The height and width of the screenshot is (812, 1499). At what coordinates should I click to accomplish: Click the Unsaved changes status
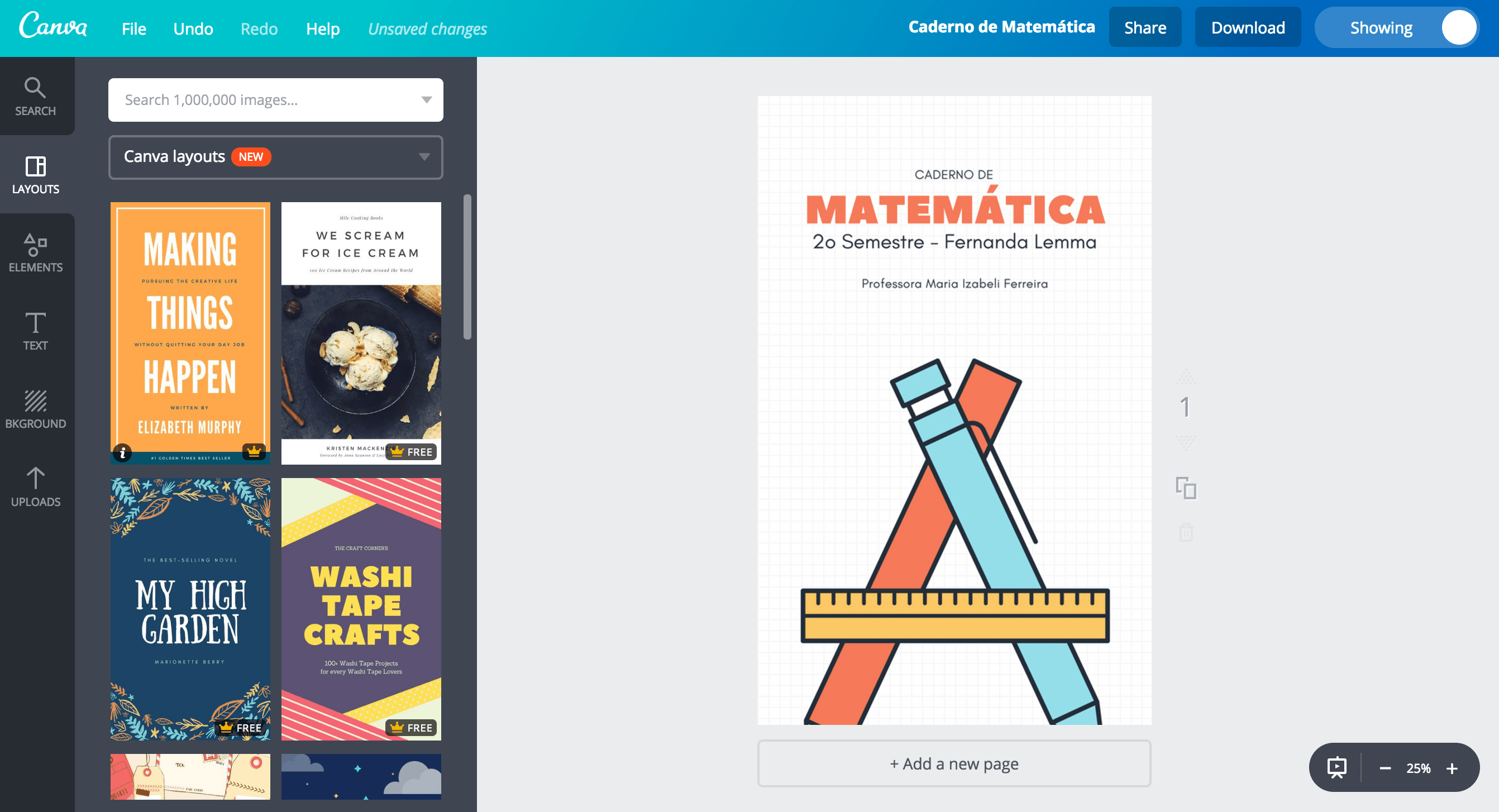click(x=428, y=28)
